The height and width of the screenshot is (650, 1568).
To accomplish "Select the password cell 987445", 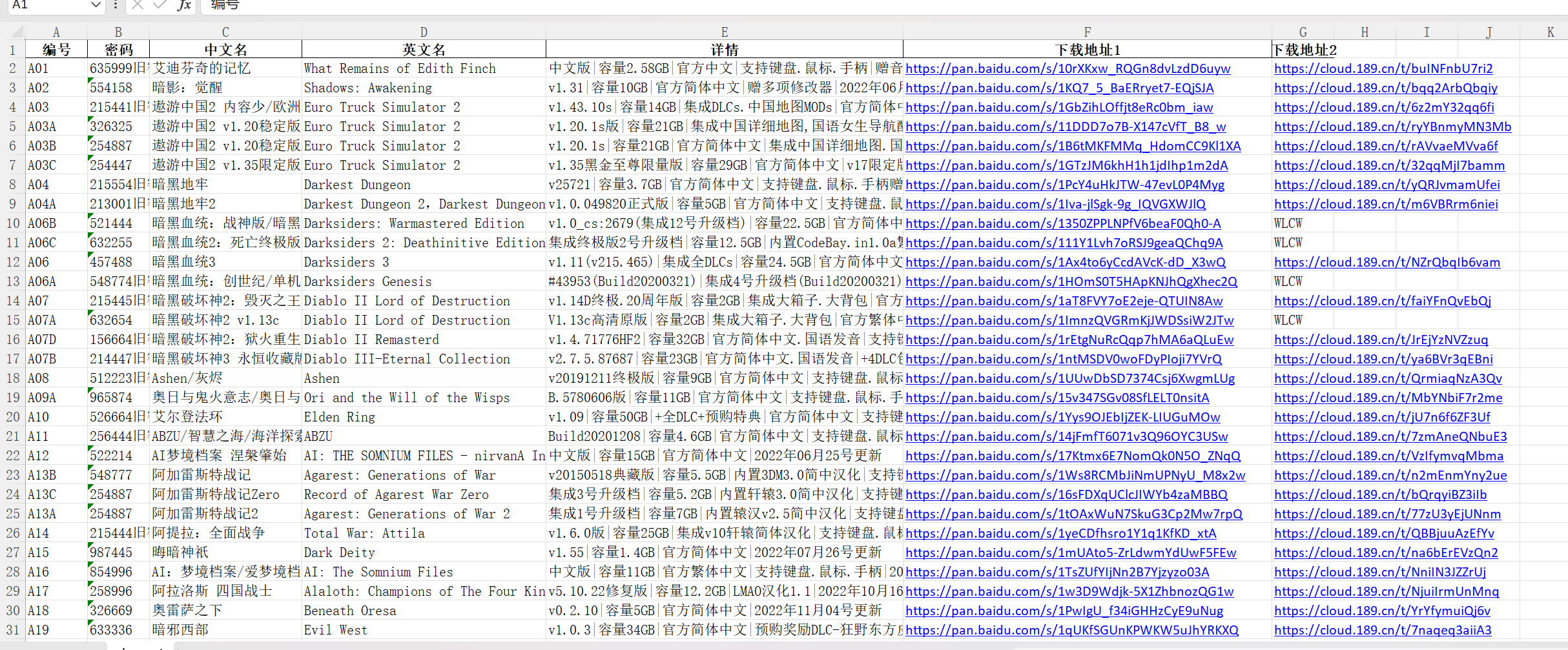I will [118, 553].
